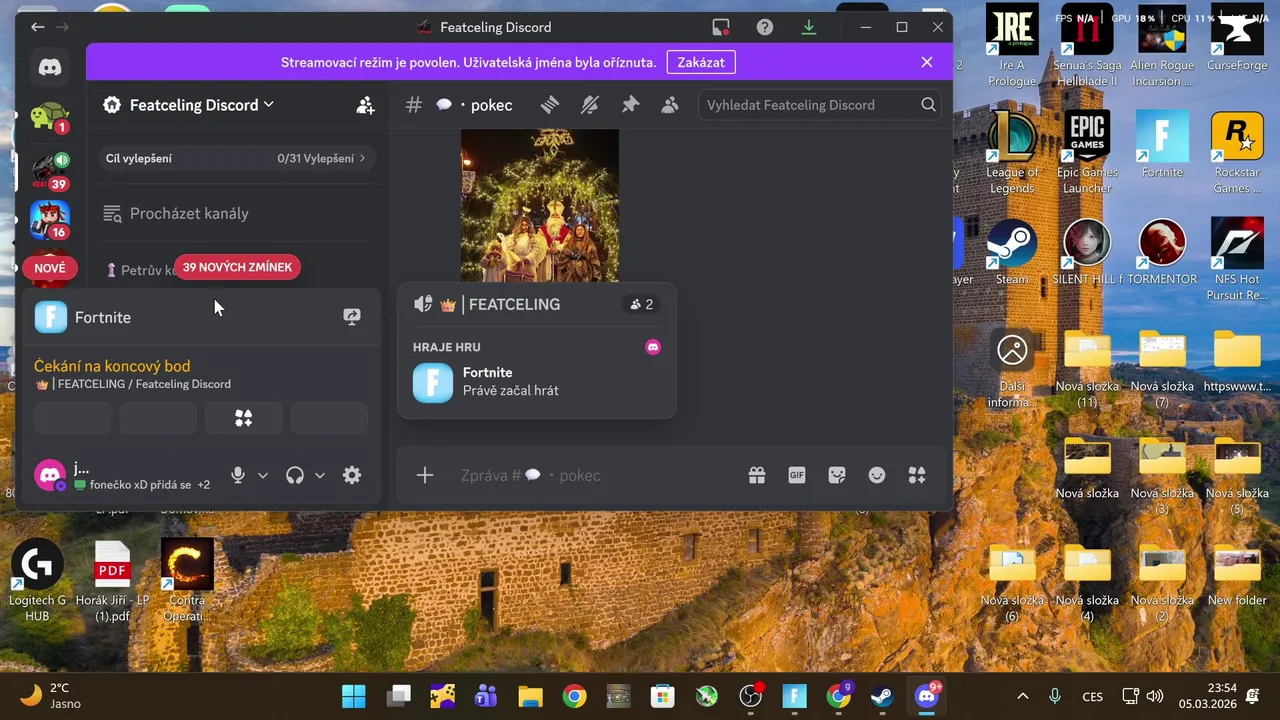Open the server with 16 mentions badge

[x=49, y=220]
